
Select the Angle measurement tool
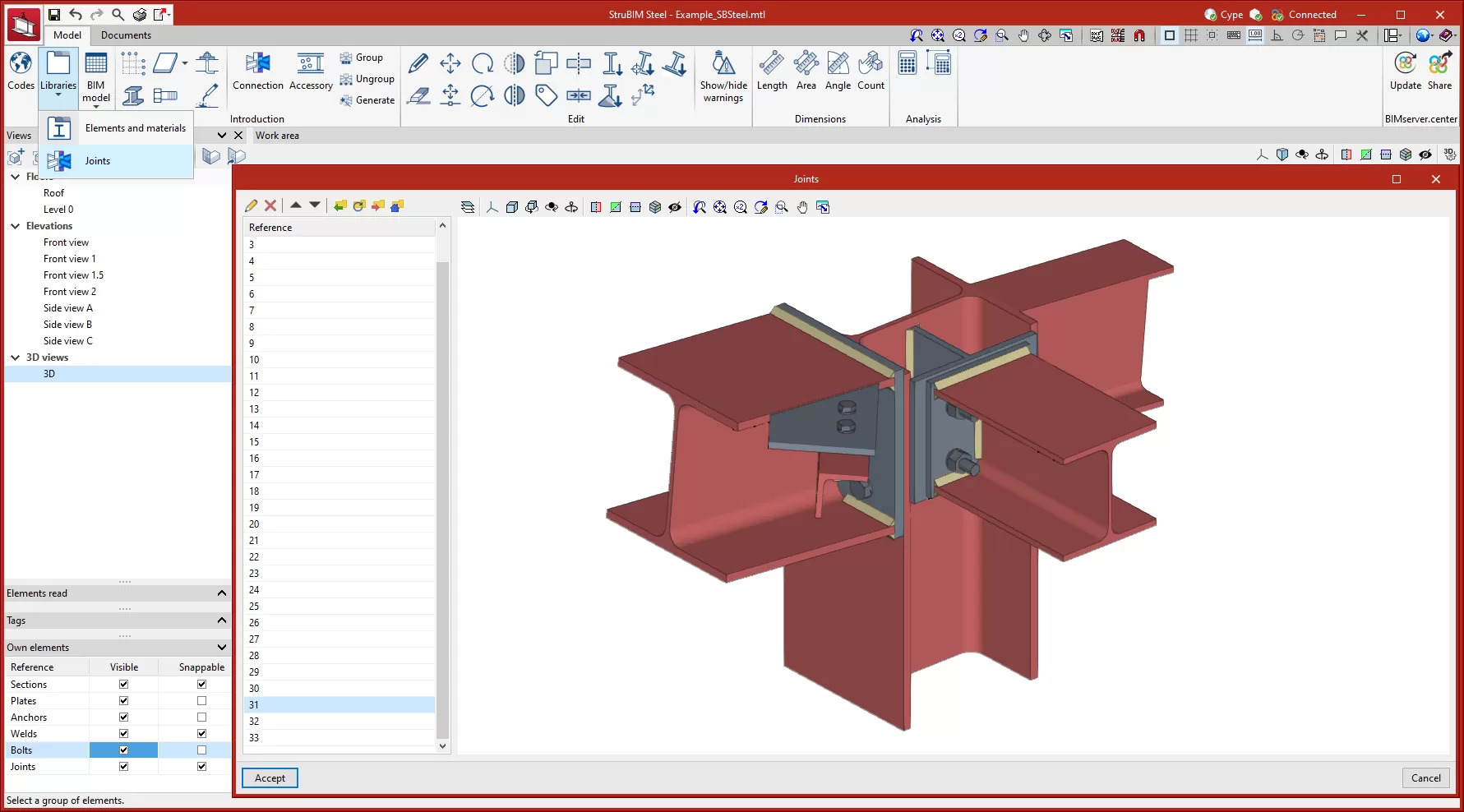tap(838, 74)
